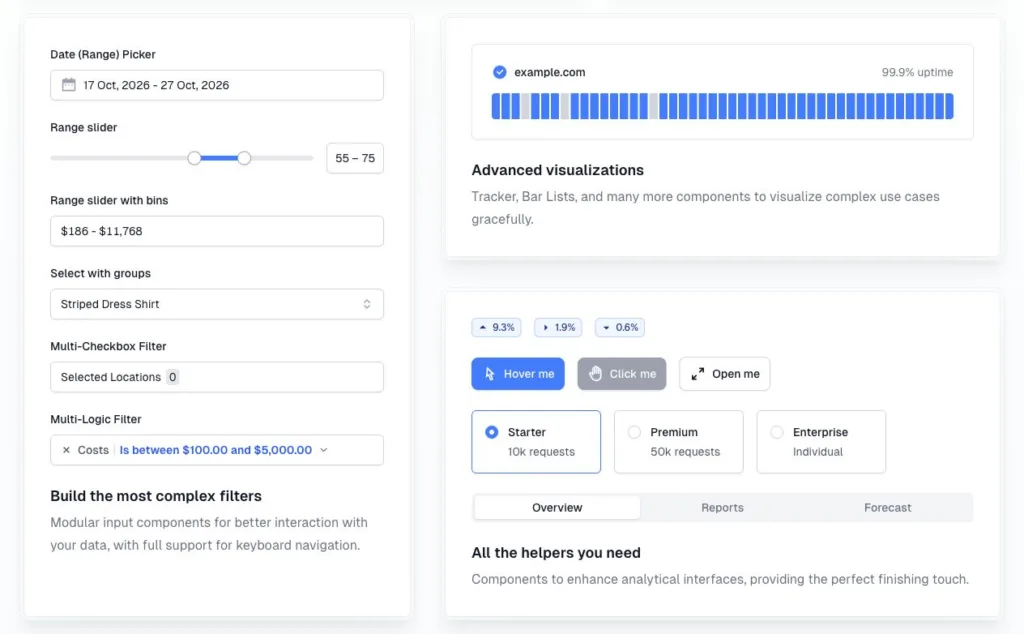Open the date range picker field
This screenshot has height=634, width=1024.
217,85
